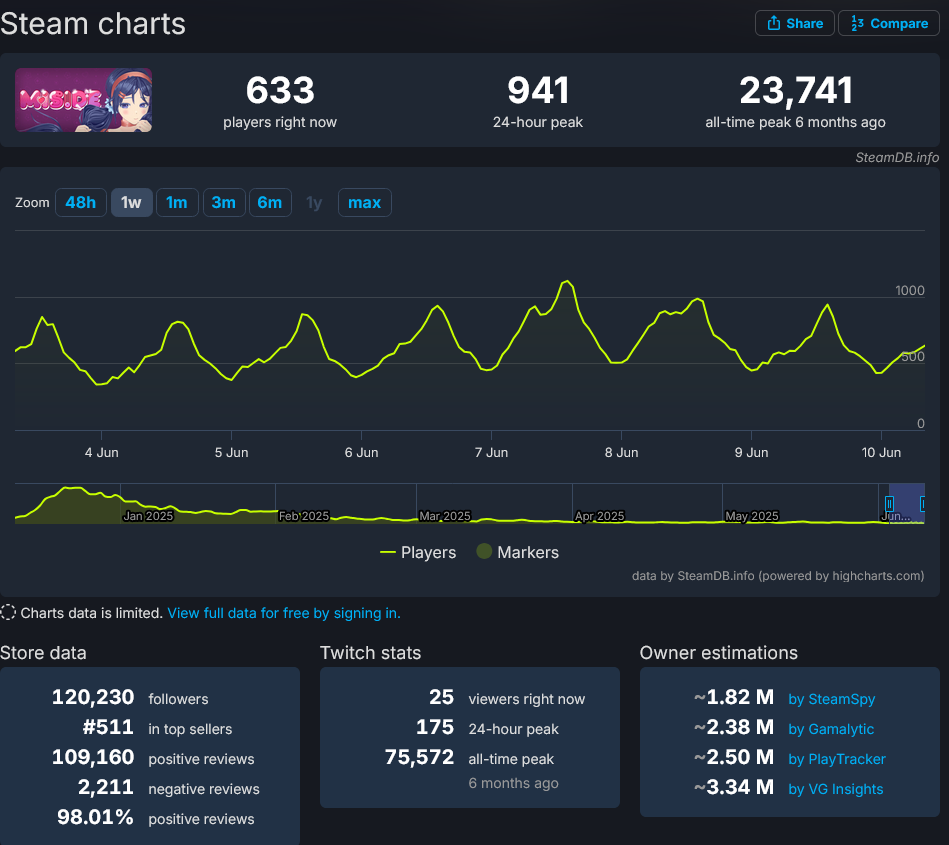
Task: Click May 2025 in the navigator timeline
Action: pos(752,516)
